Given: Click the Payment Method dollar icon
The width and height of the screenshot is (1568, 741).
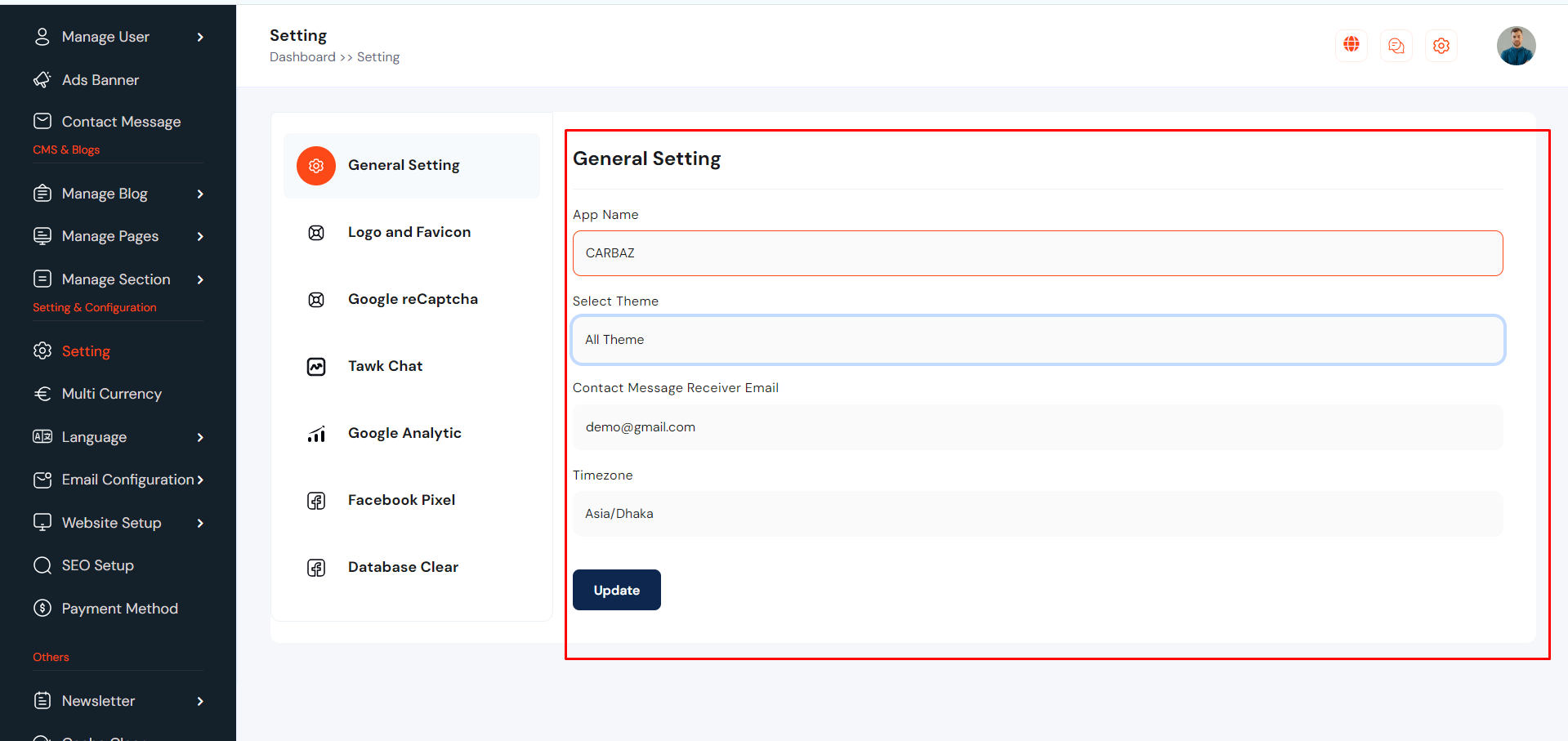Looking at the screenshot, I should pos(42,609).
